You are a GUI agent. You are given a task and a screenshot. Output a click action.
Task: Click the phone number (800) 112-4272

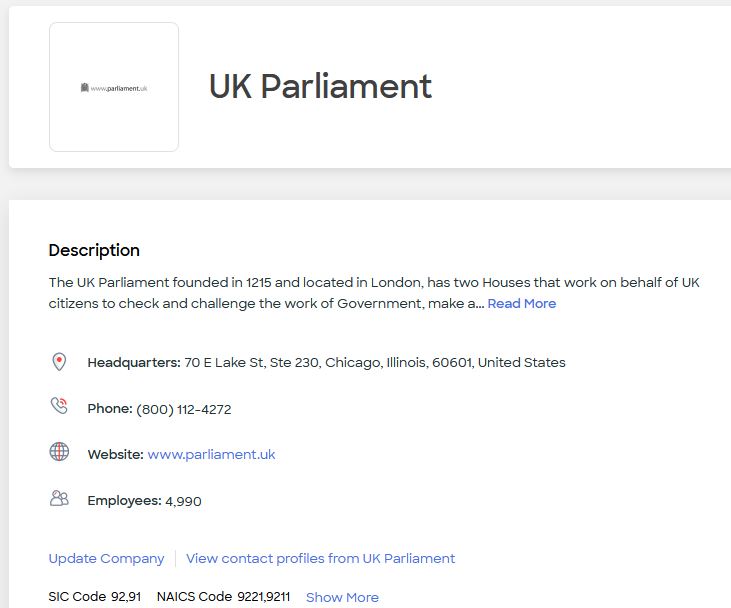pos(183,409)
